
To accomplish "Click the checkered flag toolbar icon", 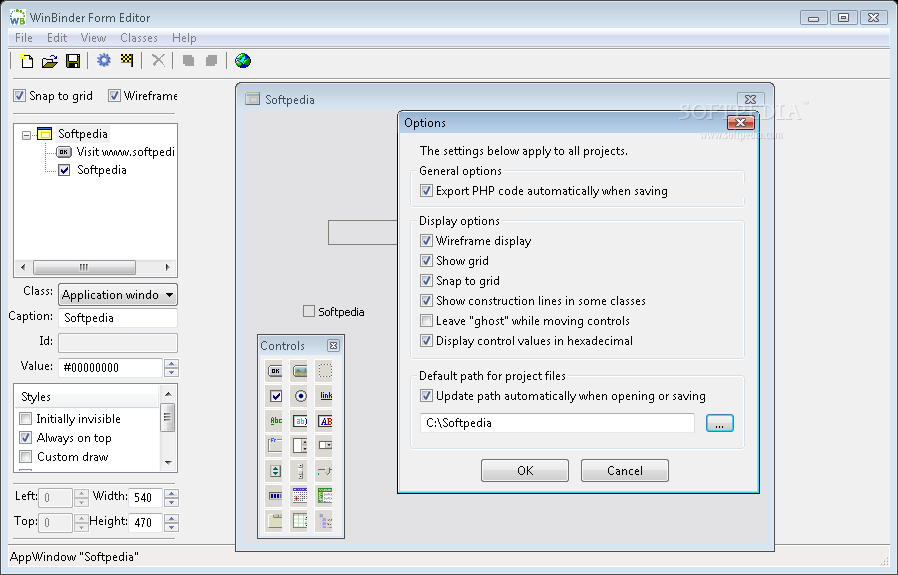I will (x=127, y=60).
